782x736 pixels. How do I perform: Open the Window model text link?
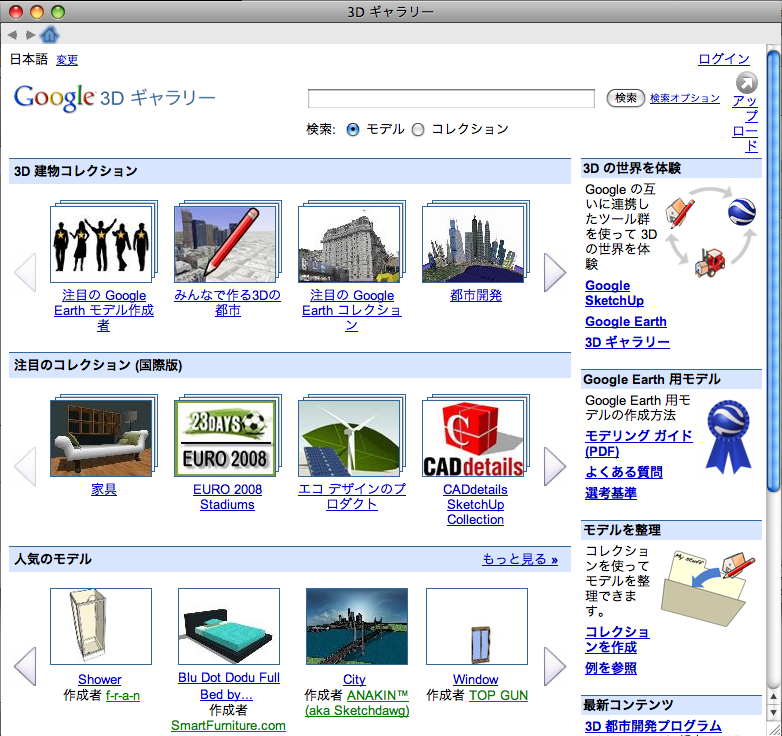click(x=475, y=679)
